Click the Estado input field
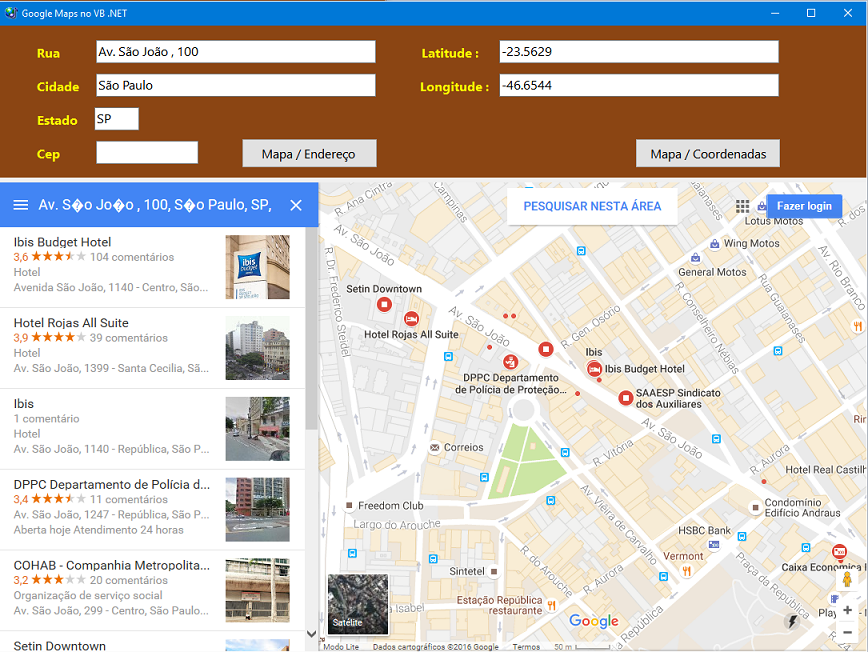Screen dimensions: 868x652 tap(117, 119)
